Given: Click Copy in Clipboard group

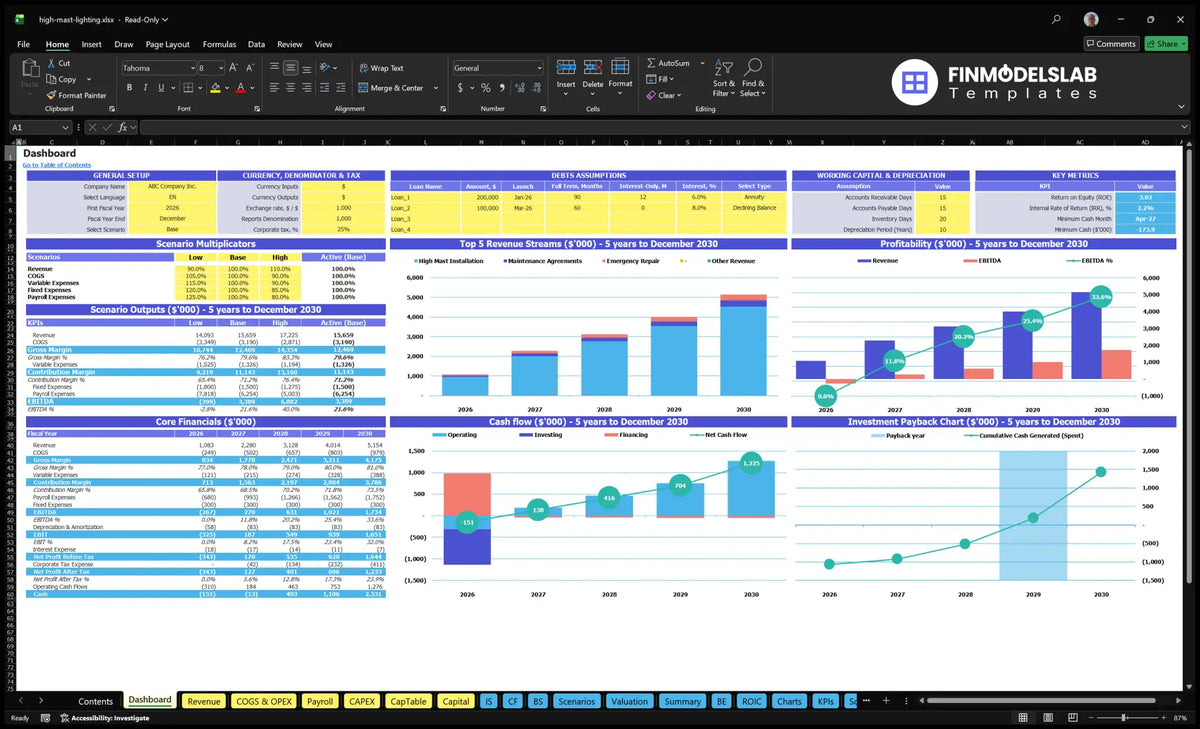Looking at the screenshot, I should [62, 79].
